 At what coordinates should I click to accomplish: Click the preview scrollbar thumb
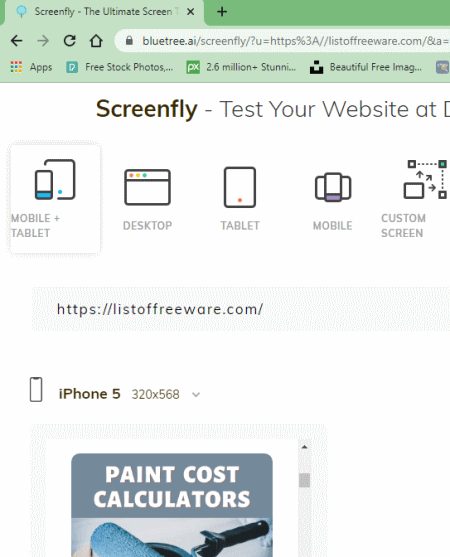(x=304, y=480)
